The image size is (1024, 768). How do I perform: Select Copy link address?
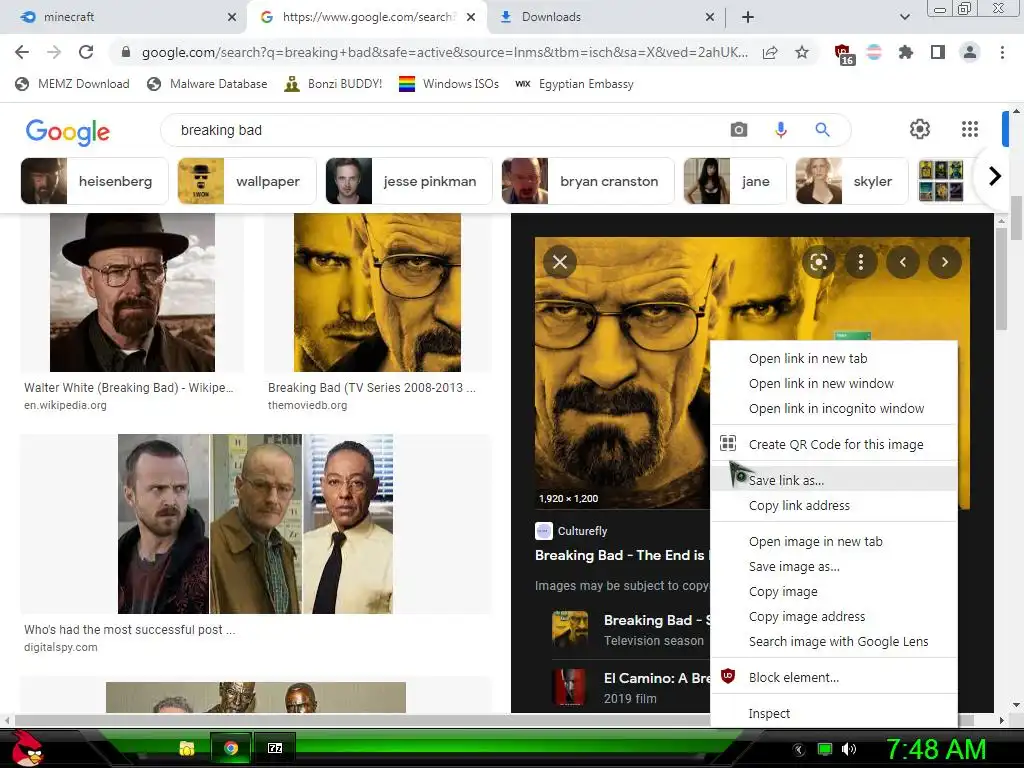pyautogui.click(x=833, y=505)
